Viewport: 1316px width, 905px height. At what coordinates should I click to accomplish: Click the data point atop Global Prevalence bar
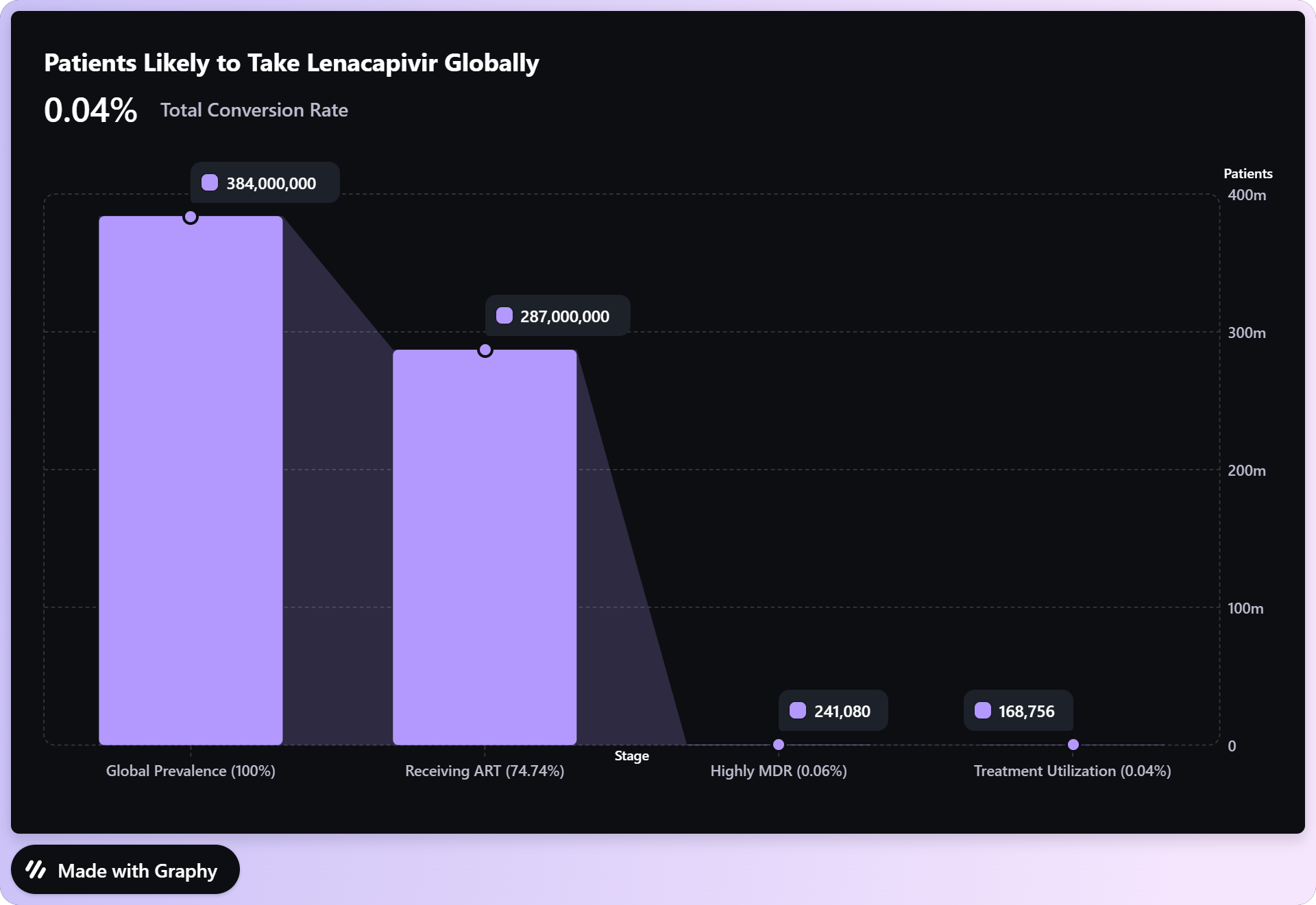click(191, 217)
